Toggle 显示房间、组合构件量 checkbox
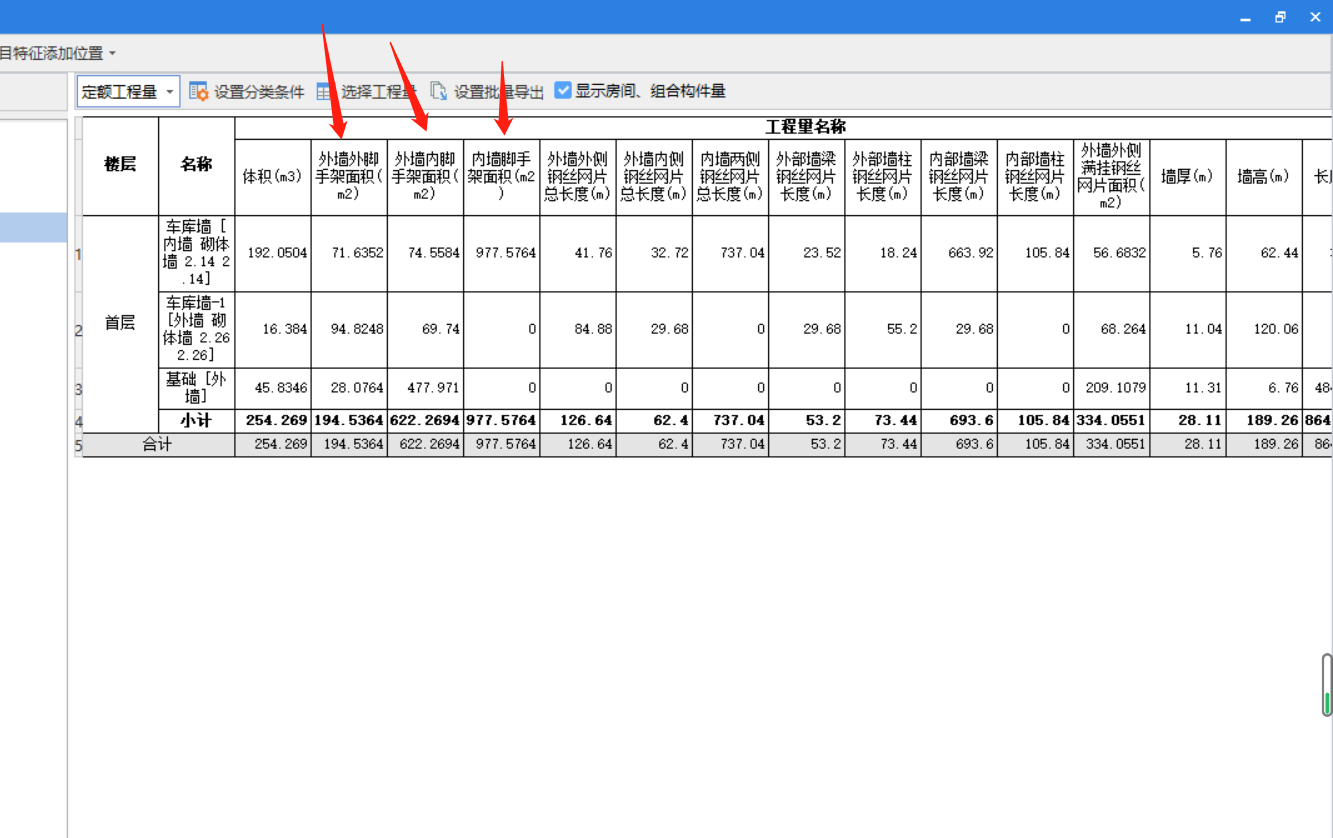 coord(563,91)
